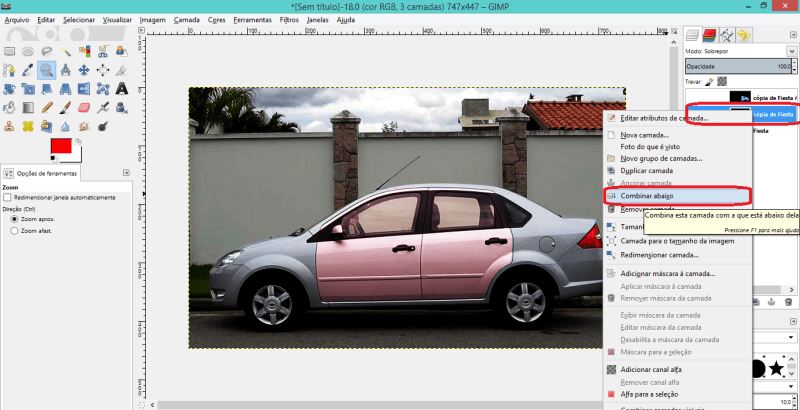
Task: Open the Cores menu
Action: coord(216,20)
